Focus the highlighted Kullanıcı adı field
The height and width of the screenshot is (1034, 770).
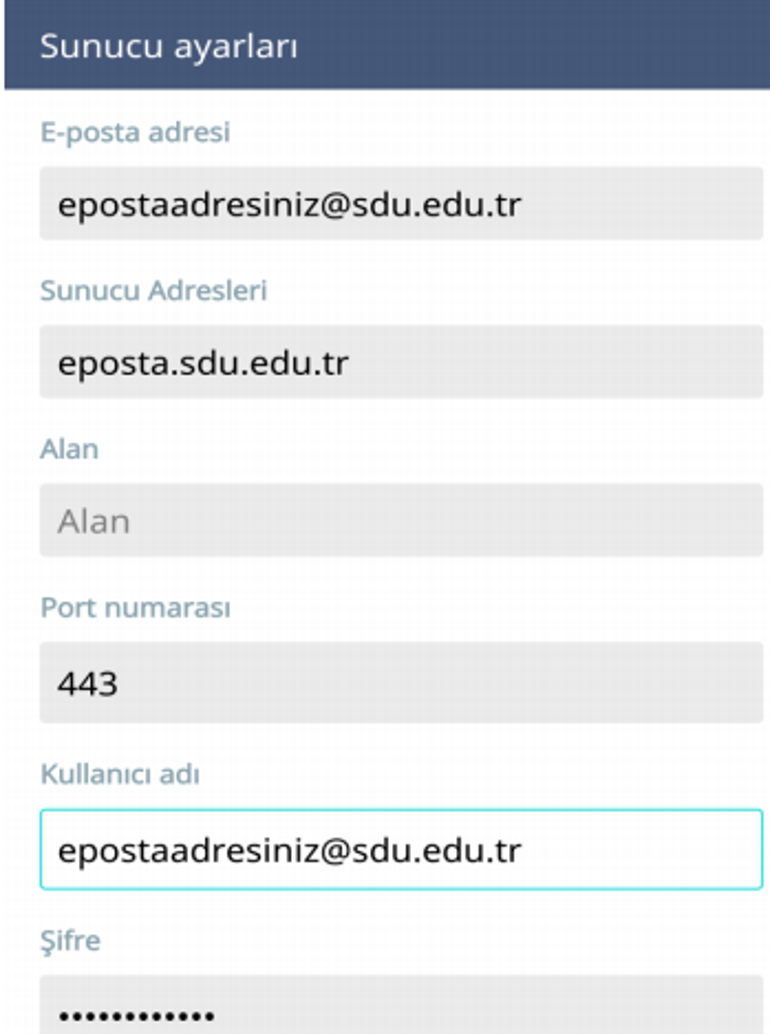click(x=640, y=850)
